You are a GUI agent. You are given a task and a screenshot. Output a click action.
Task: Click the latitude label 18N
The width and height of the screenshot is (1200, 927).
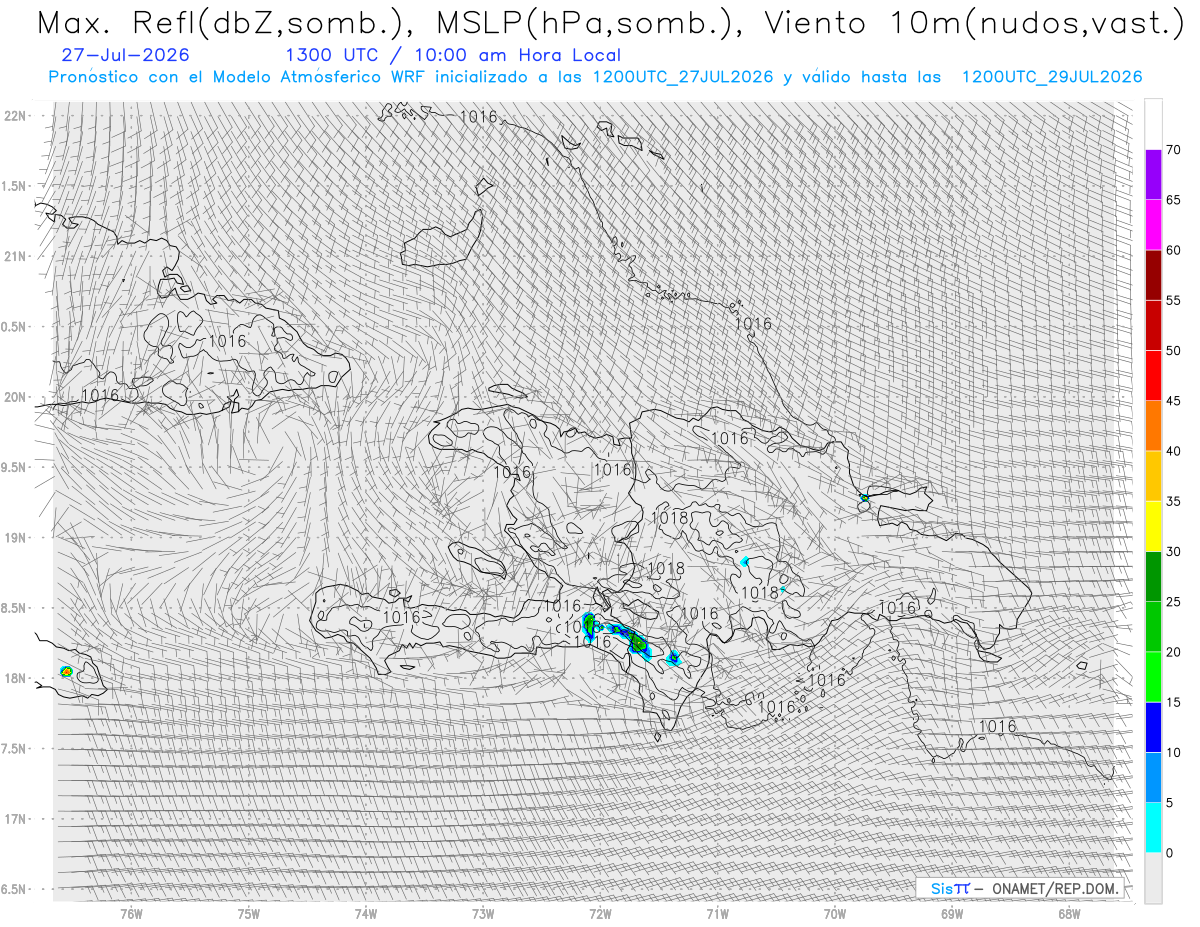pyautogui.click(x=15, y=679)
